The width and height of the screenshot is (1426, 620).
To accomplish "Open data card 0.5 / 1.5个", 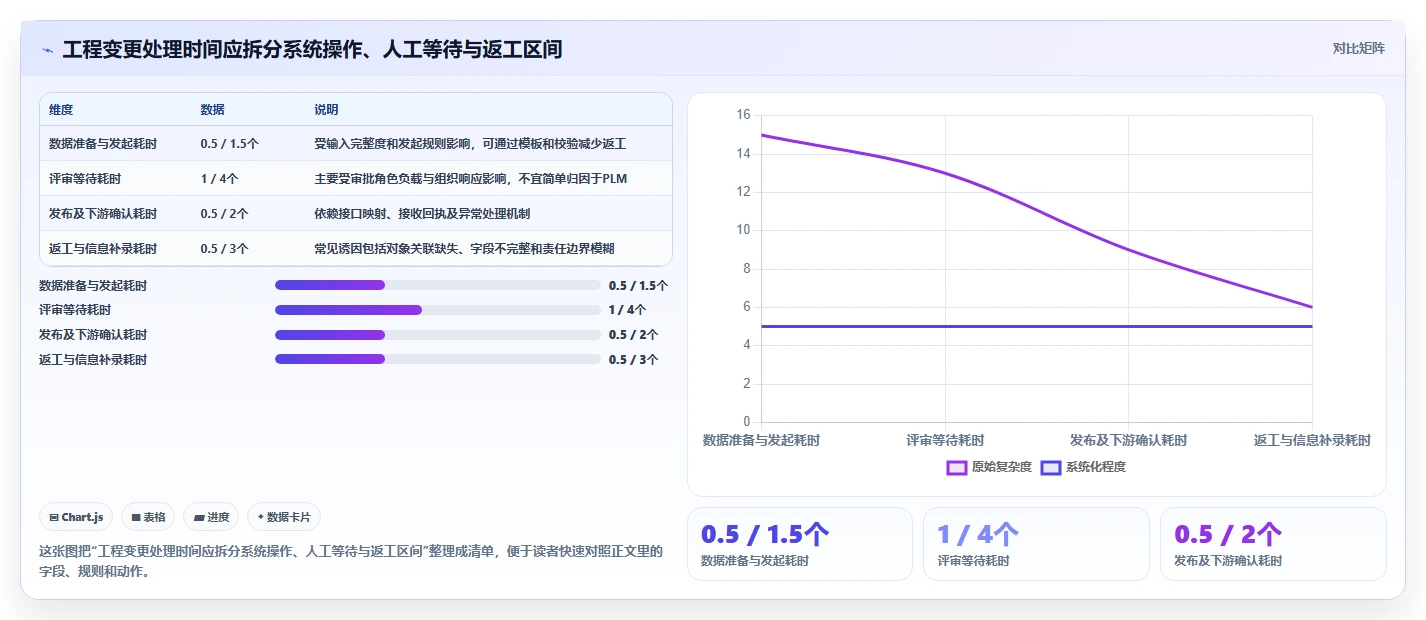I will (x=799, y=543).
